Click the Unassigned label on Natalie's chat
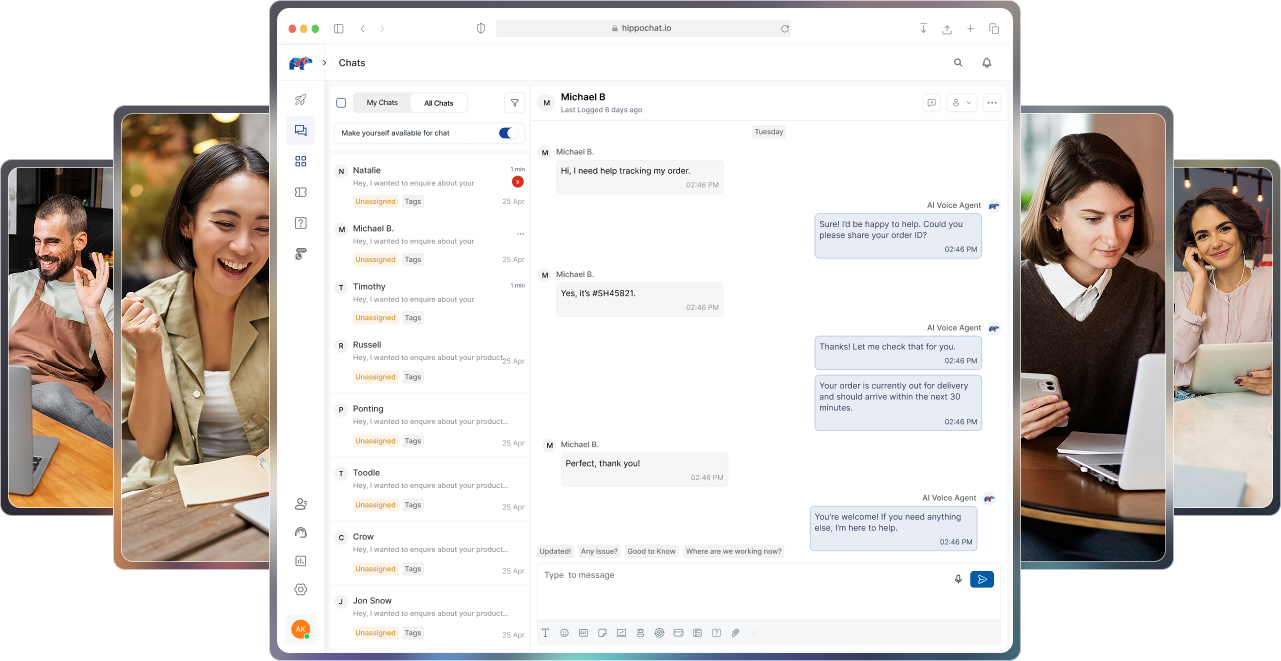 point(375,201)
